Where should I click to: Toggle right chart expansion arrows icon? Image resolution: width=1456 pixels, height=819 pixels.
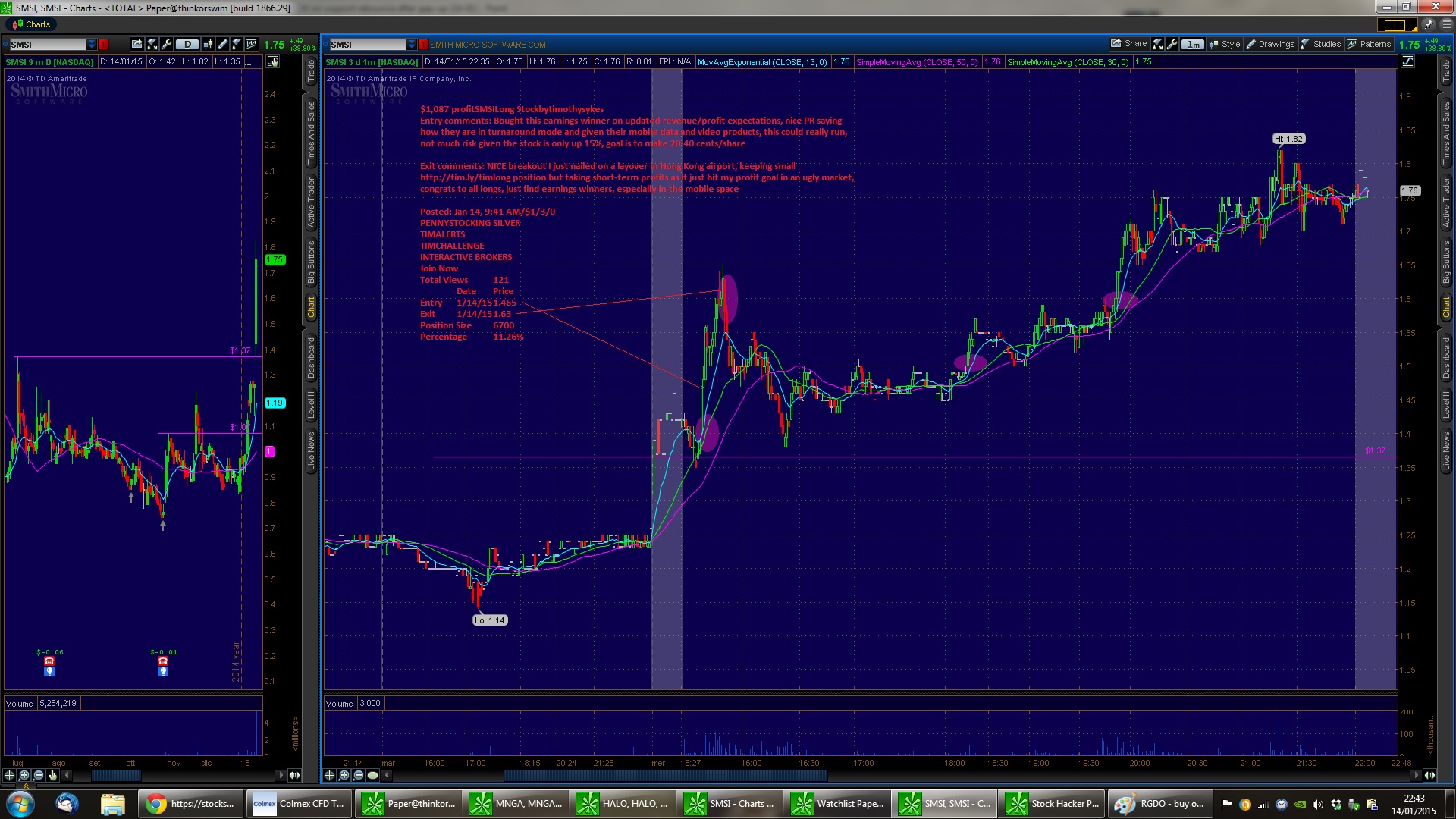(x=1429, y=775)
